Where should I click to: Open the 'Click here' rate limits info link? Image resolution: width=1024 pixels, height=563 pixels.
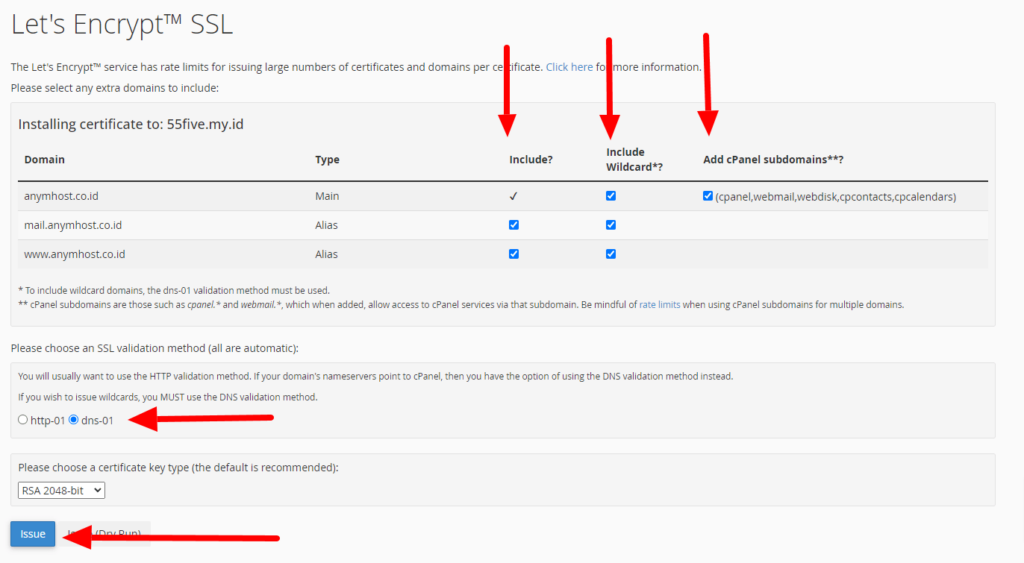pyautogui.click(x=569, y=67)
